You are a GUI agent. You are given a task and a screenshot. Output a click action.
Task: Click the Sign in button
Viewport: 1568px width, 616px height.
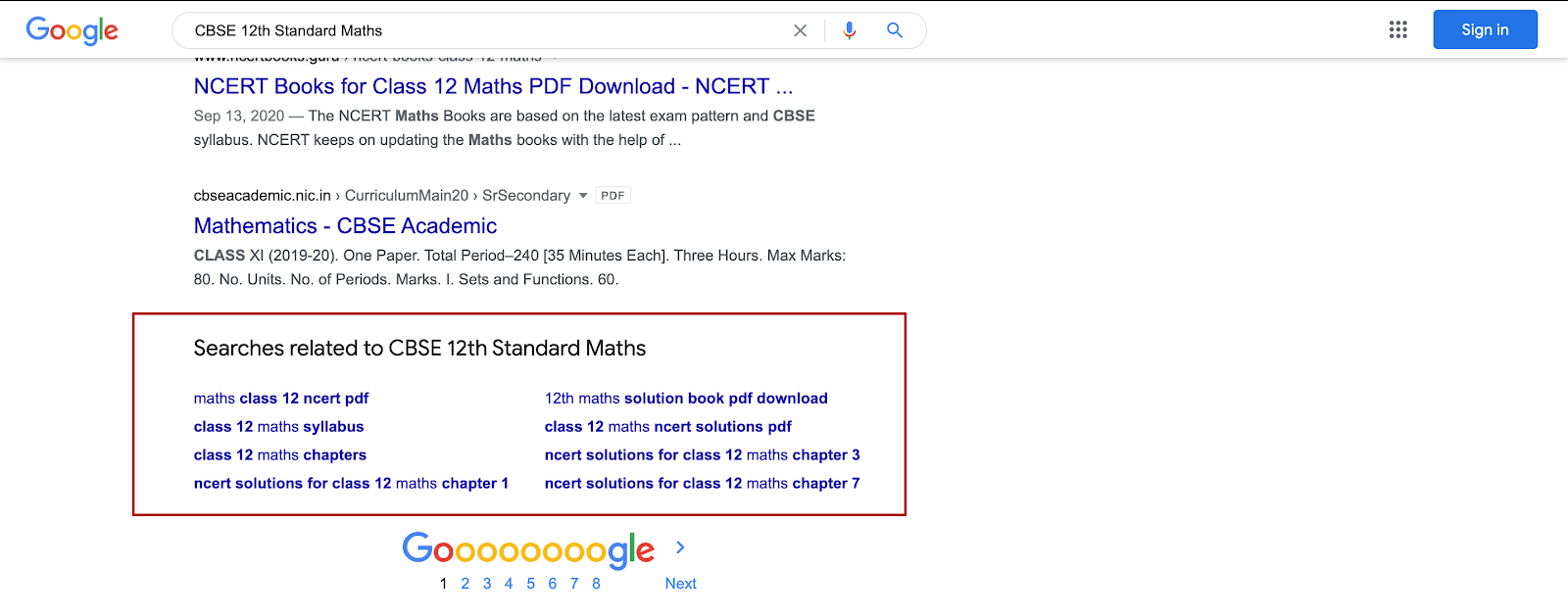click(x=1485, y=29)
